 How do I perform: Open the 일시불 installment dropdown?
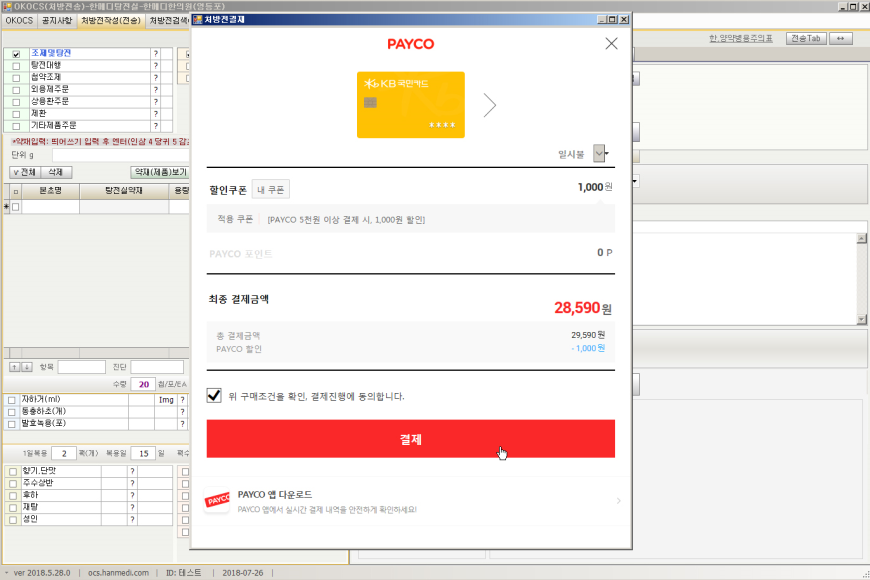pos(599,153)
